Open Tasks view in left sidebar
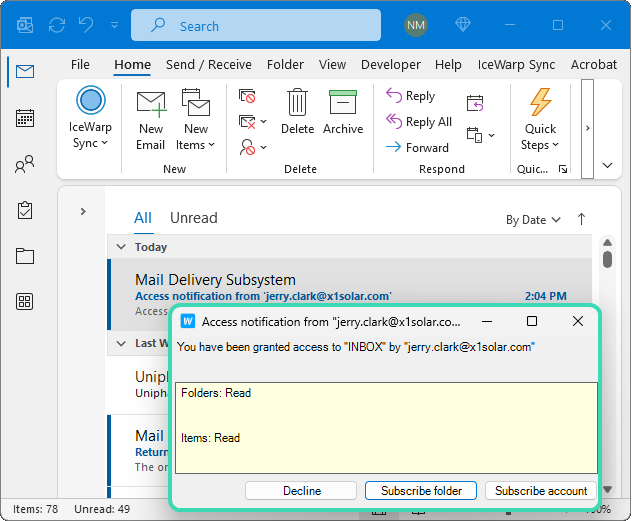 pos(25,210)
